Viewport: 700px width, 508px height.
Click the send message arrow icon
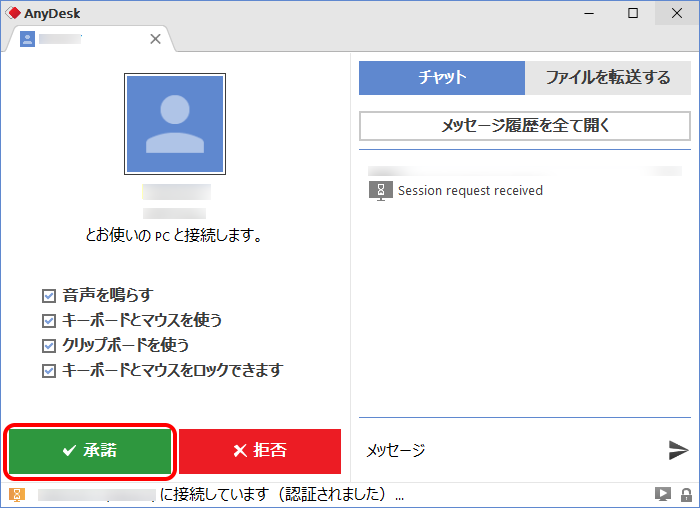(678, 450)
